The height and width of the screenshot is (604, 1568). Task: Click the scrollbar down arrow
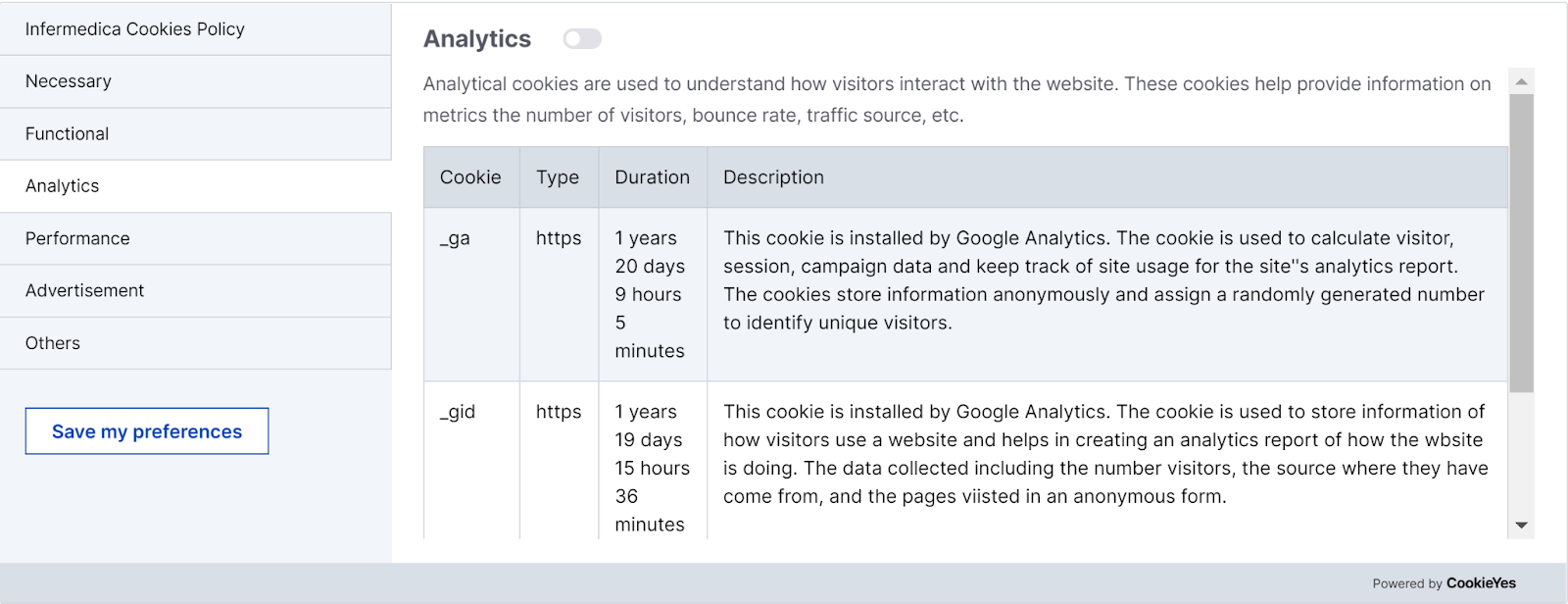(x=1521, y=526)
